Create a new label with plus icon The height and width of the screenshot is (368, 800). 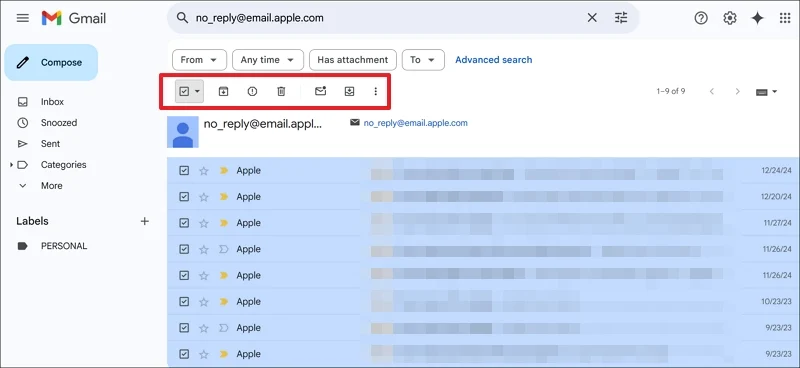(145, 221)
